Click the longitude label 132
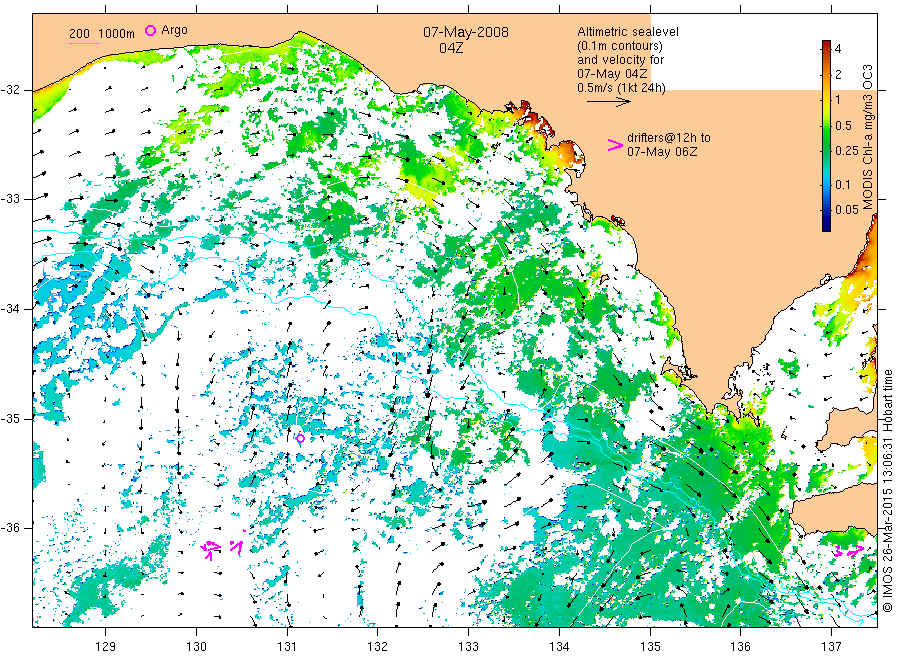This screenshot has height=660, width=900. click(378, 646)
